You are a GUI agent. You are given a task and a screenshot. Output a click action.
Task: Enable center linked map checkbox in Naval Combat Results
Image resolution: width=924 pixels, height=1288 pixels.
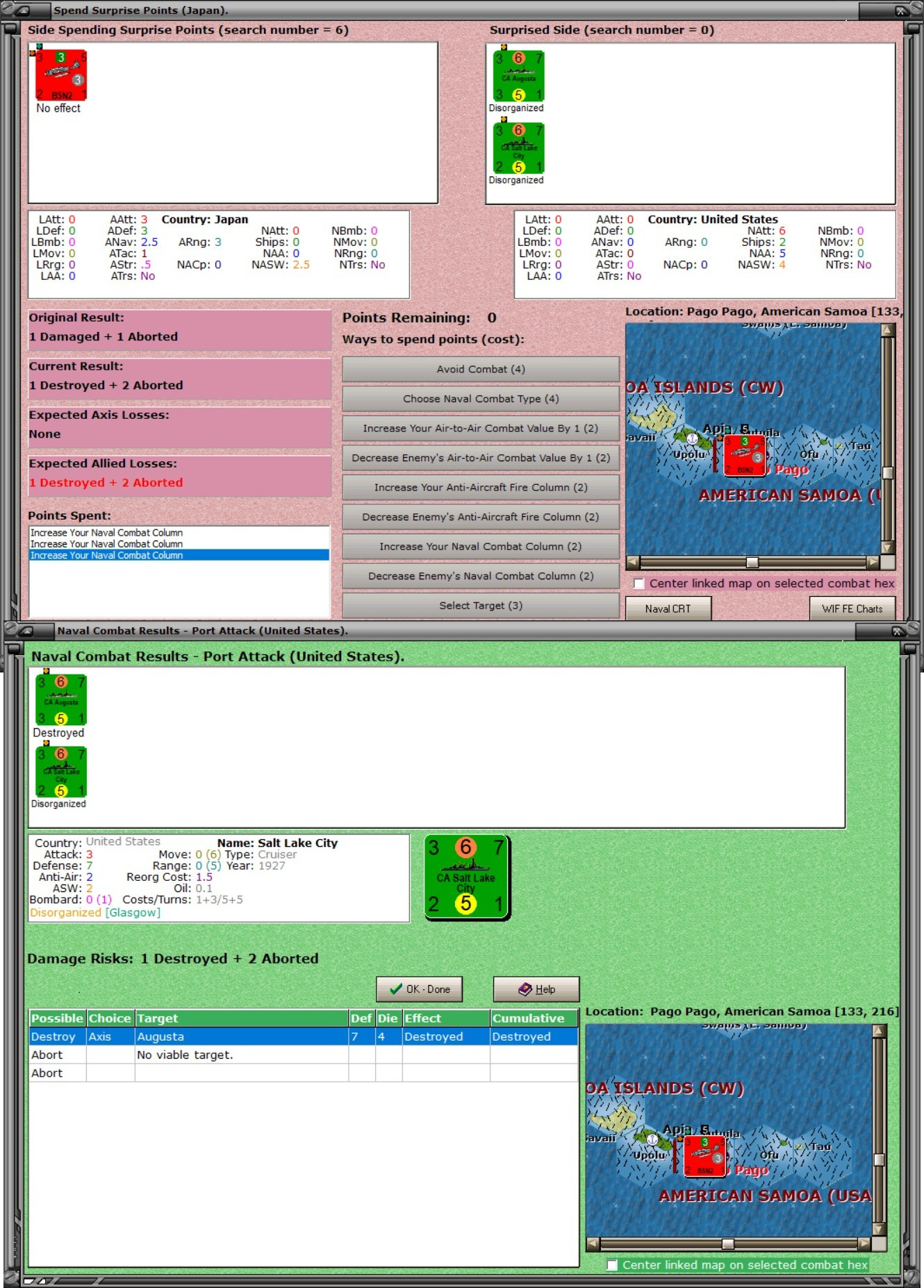[x=612, y=1265]
